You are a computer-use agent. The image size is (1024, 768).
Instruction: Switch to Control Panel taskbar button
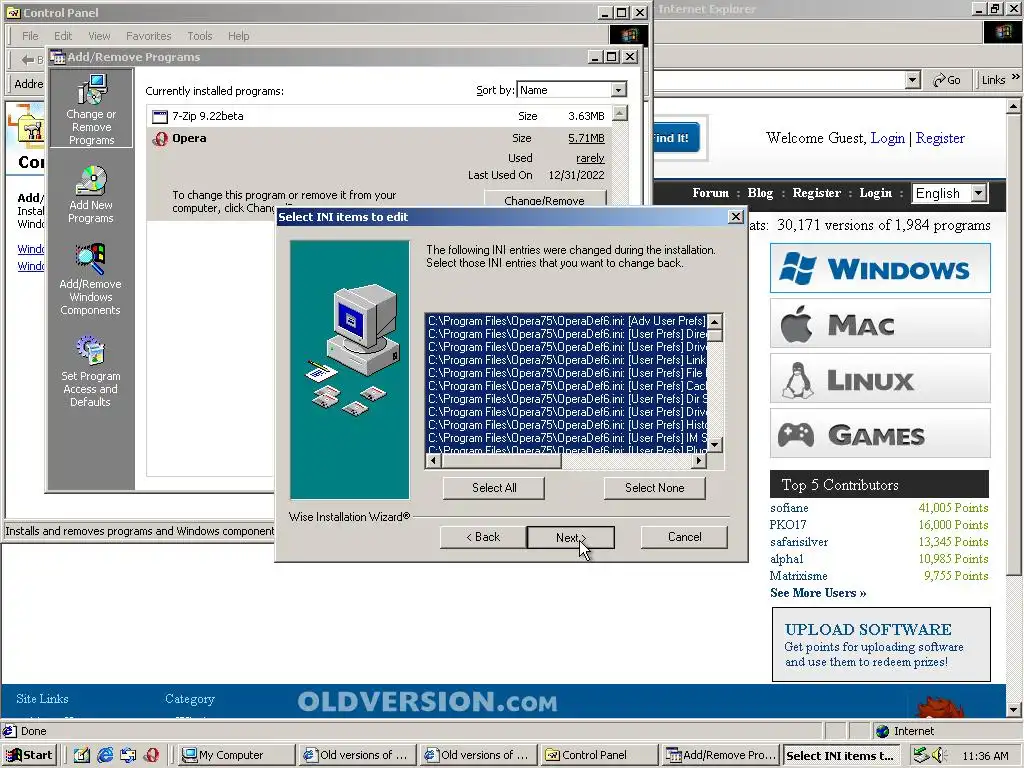(599, 755)
